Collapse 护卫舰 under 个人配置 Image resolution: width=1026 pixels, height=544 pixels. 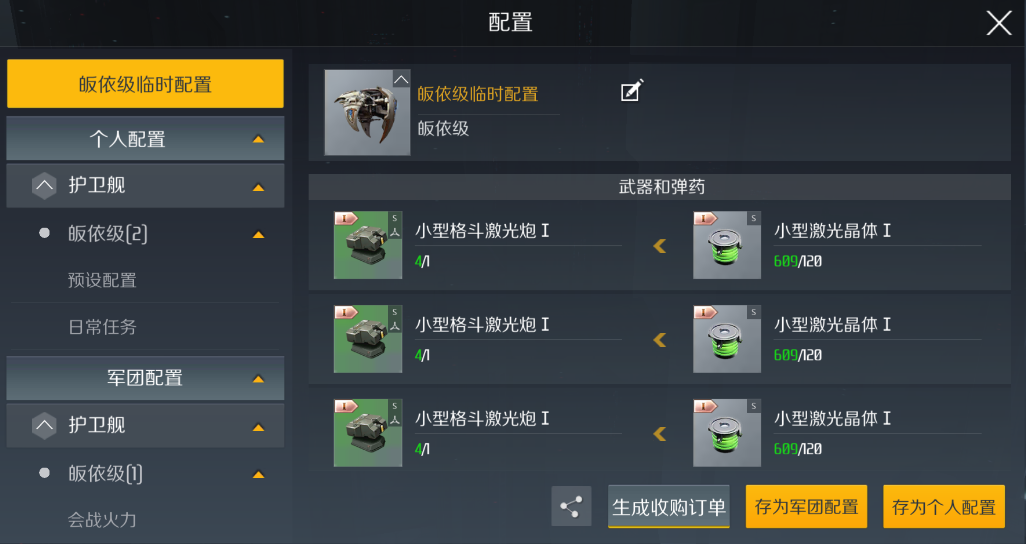coord(145,186)
